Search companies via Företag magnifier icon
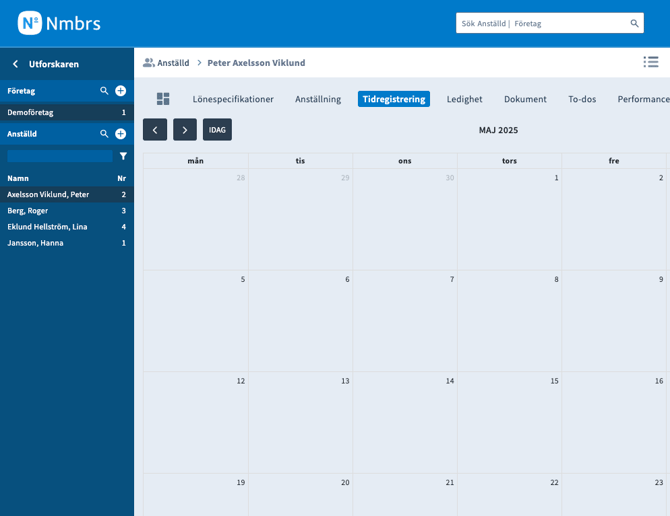This screenshot has height=516, width=670. [x=104, y=91]
